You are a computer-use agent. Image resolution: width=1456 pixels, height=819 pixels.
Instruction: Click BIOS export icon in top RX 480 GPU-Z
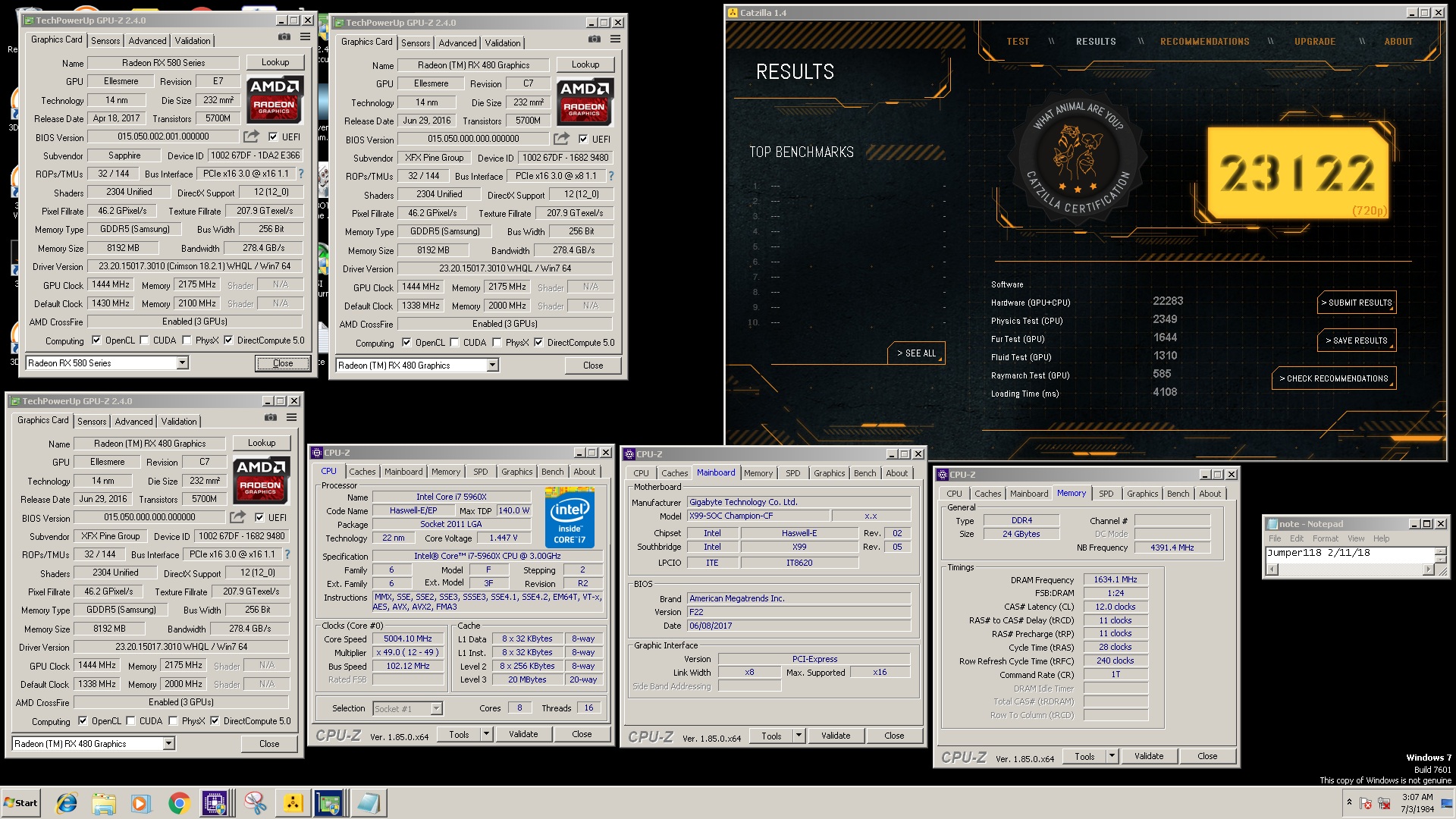point(561,139)
